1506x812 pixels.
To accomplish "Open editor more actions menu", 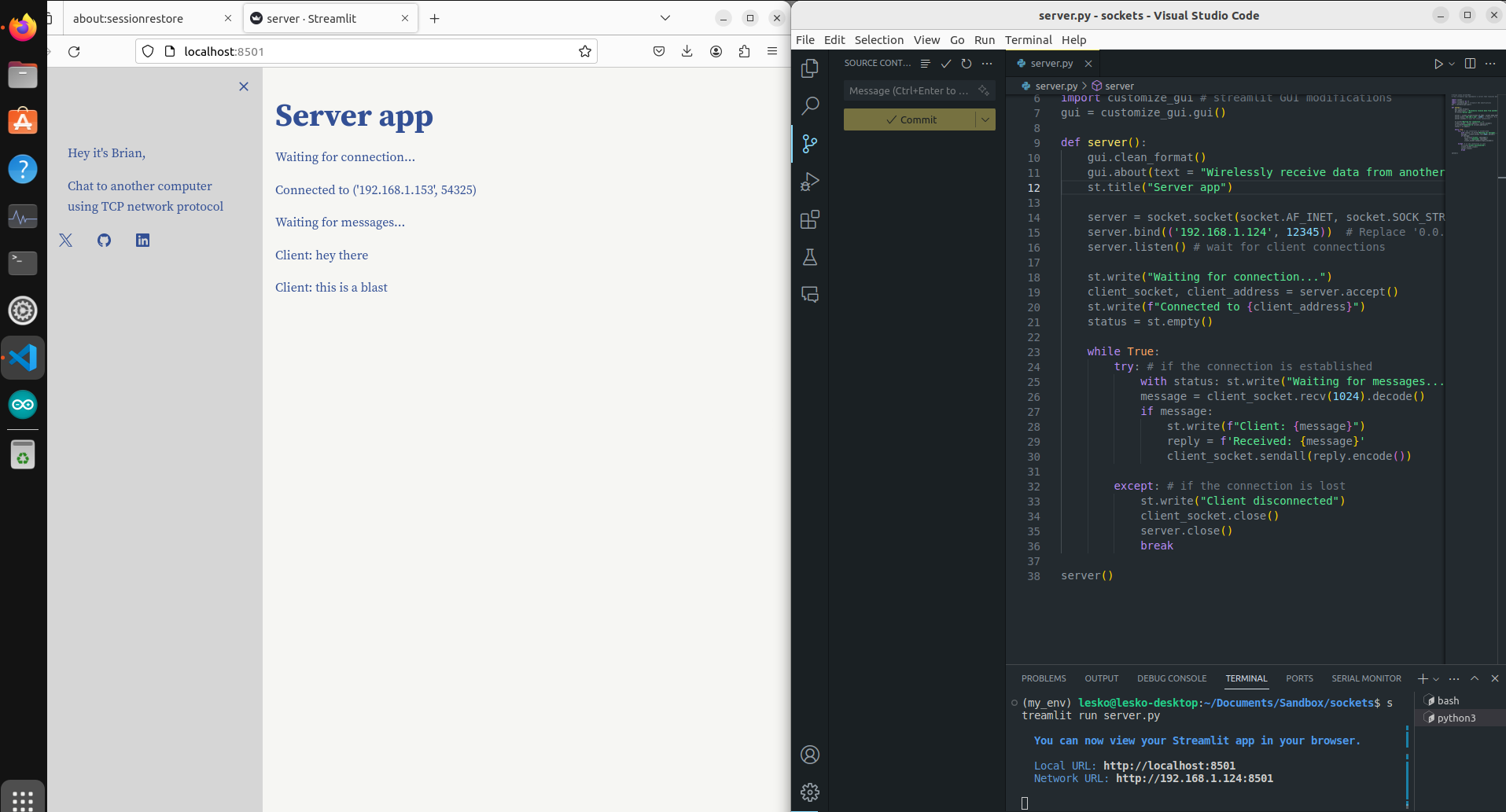I will pyautogui.click(x=1490, y=64).
